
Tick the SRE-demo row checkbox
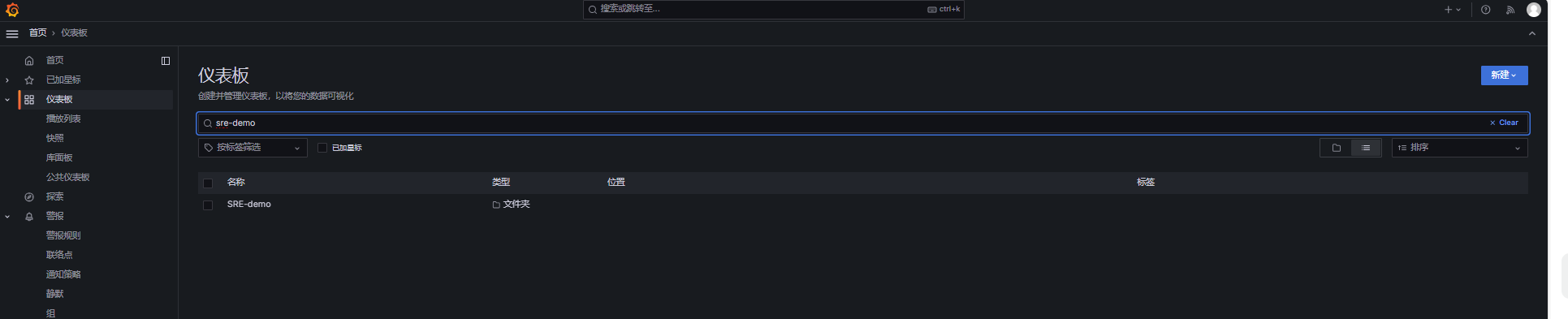coord(208,205)
